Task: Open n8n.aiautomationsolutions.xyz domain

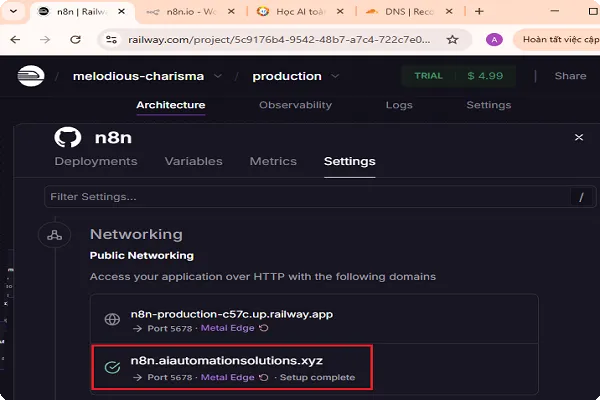Action: click(227, 361)
